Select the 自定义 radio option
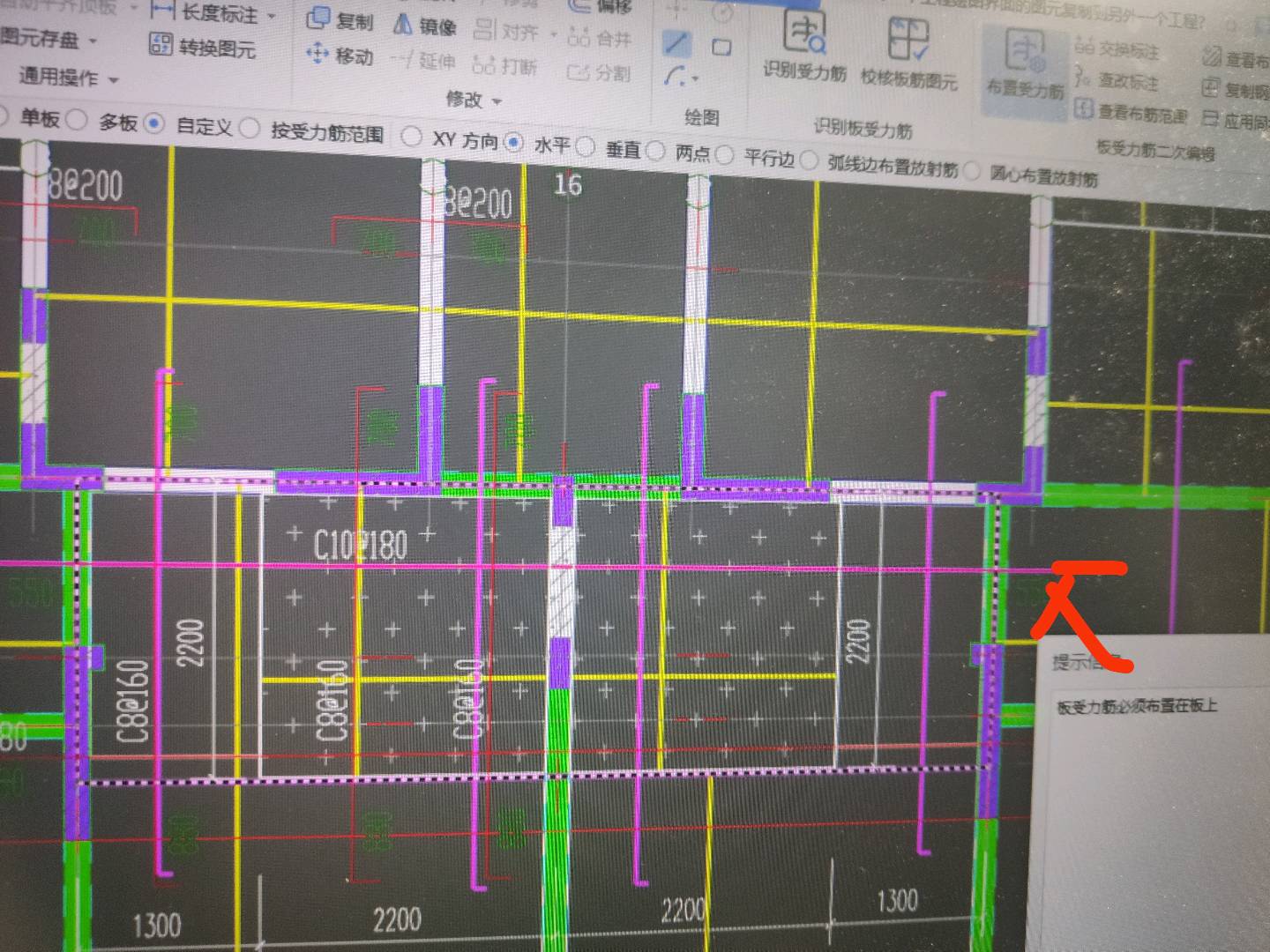The width and height of the screenshot is (1270, 952). coord(154,123)
